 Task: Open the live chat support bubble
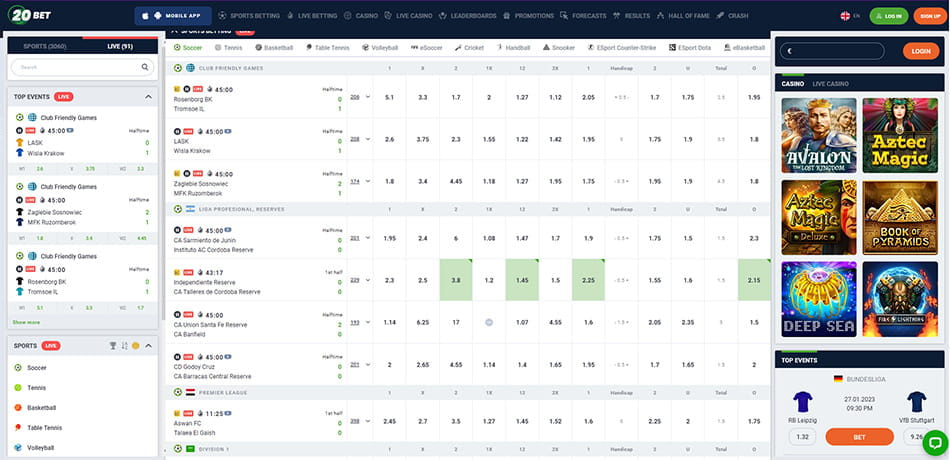tap(935, 443)
